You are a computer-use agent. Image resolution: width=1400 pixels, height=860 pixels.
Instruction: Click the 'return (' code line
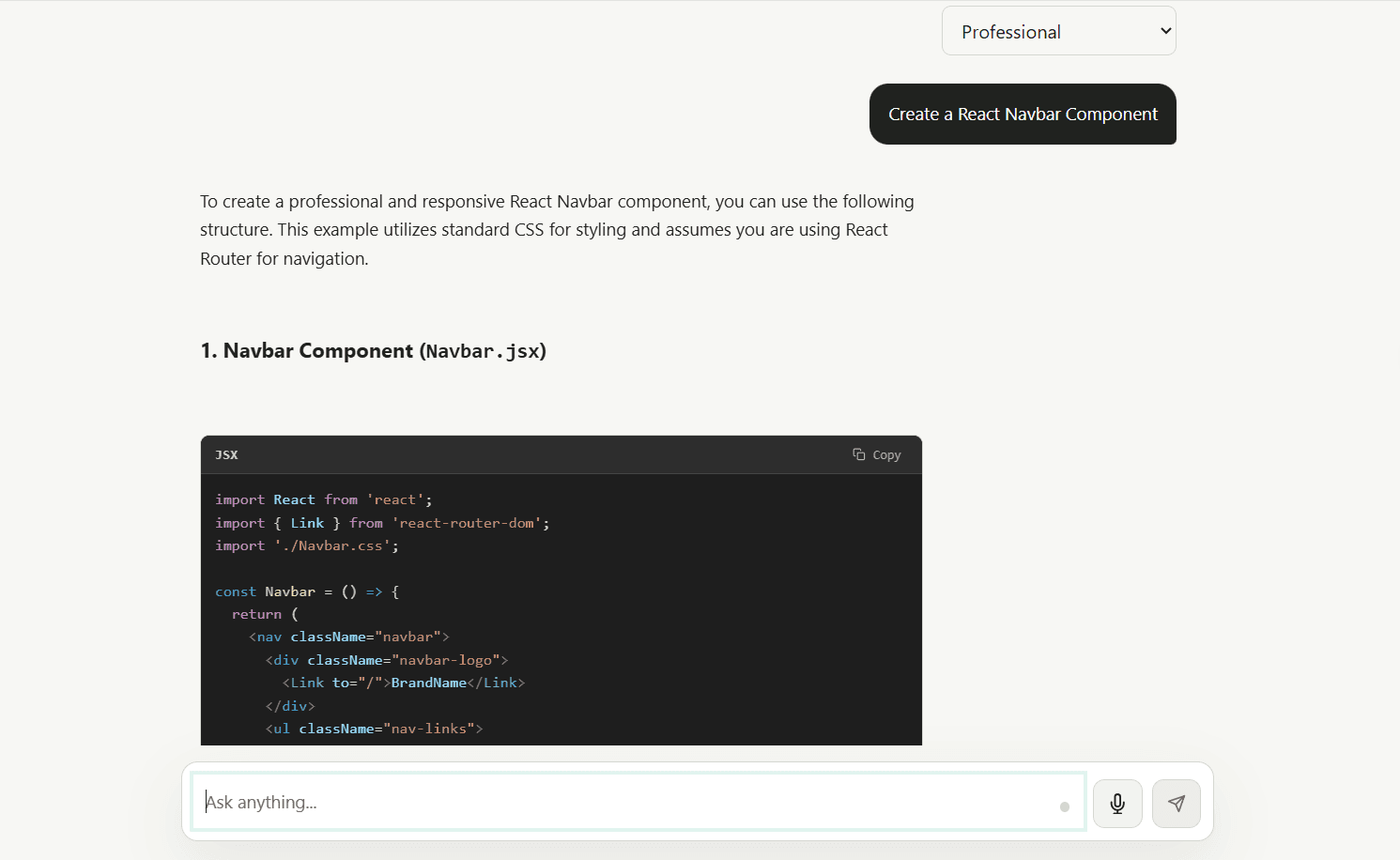(265, 614)
